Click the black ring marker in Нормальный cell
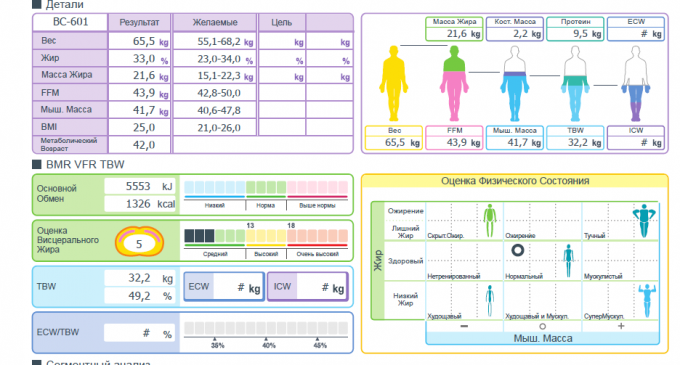 click(x=517, y=250)
